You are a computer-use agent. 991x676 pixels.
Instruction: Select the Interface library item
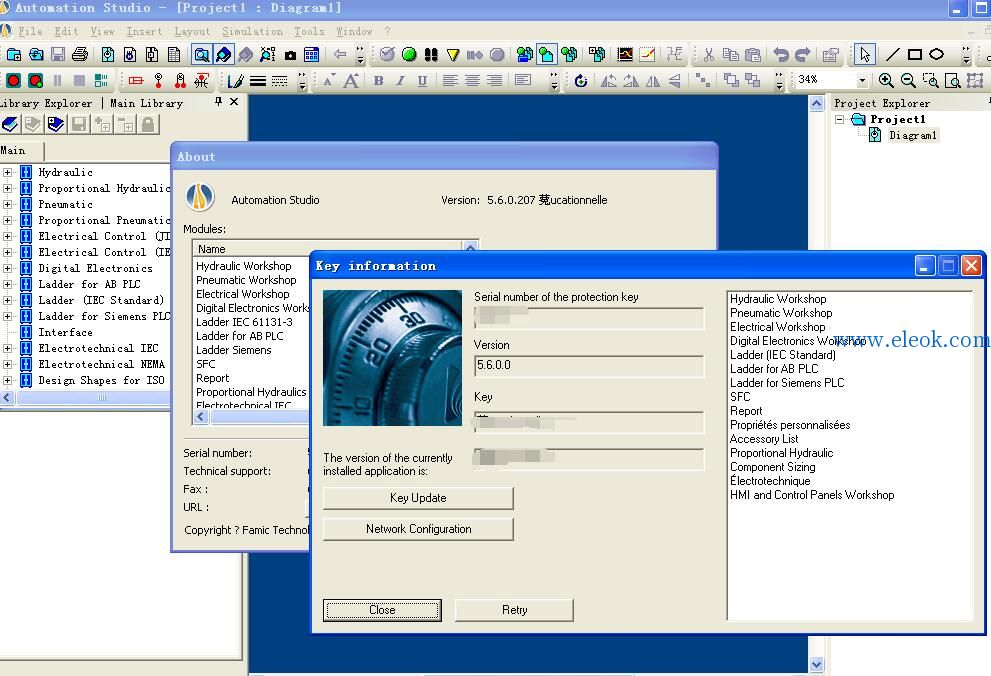tap(65, 332)
